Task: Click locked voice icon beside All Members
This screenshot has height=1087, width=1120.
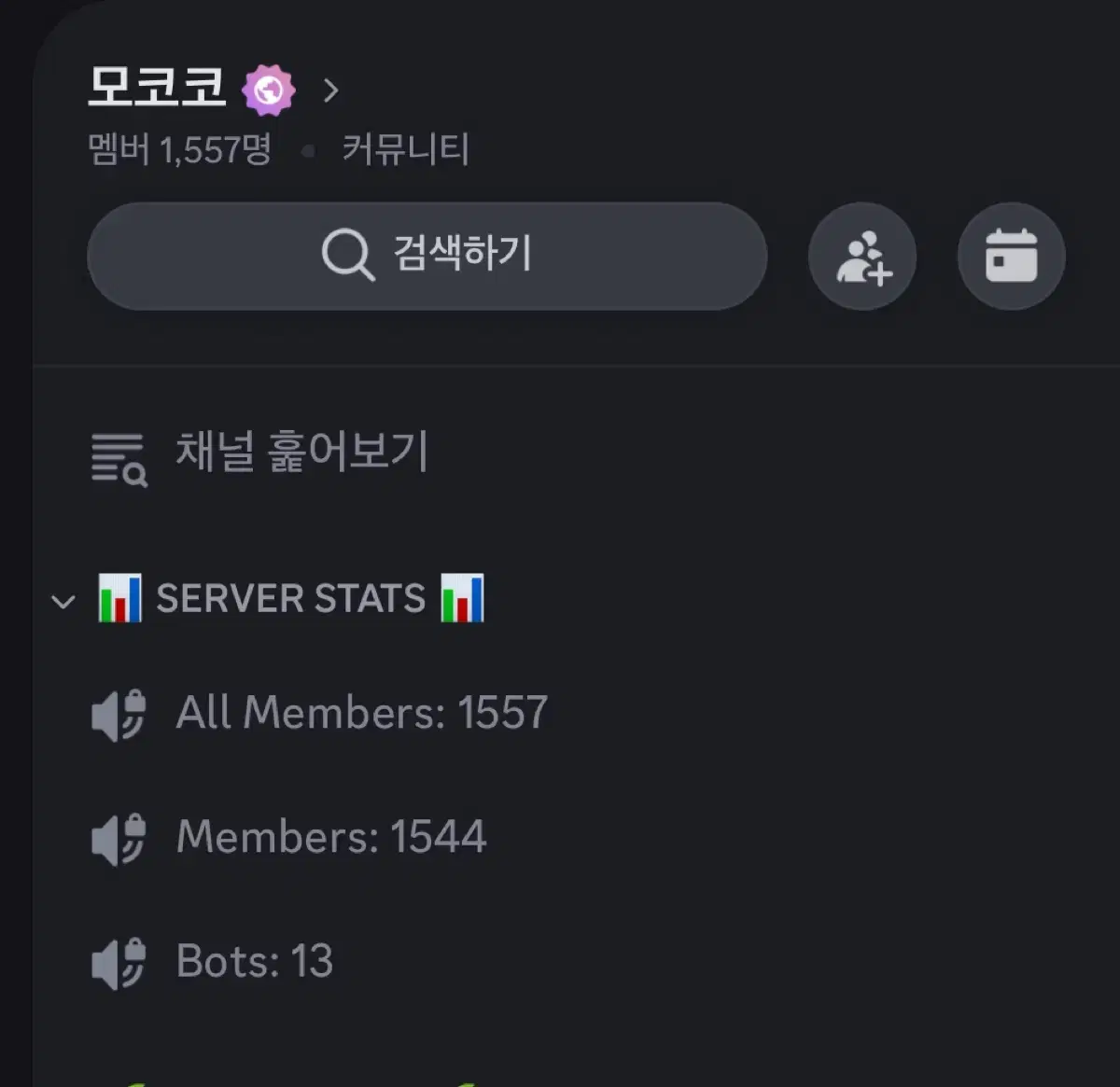Action: pos(119,716)
